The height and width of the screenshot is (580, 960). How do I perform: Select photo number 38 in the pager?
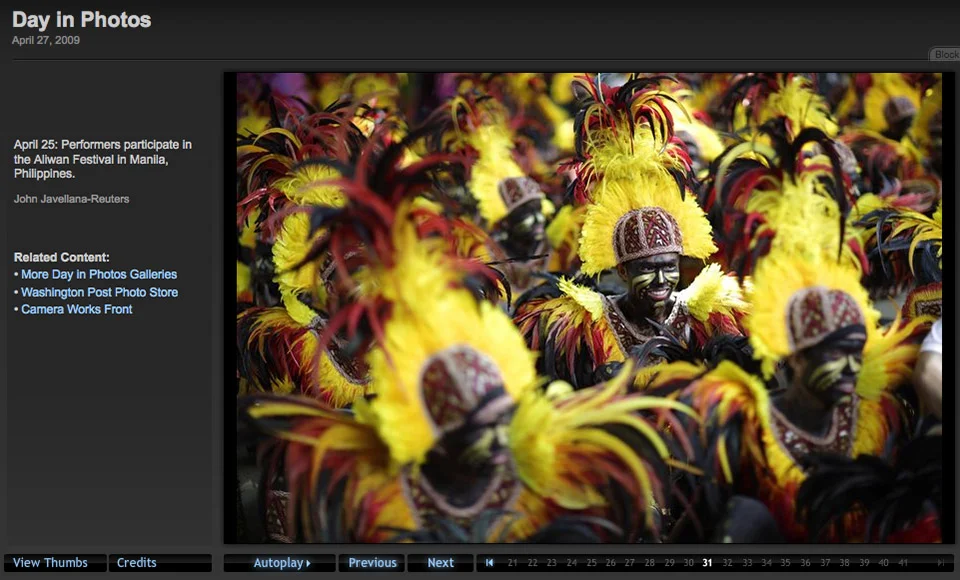[x=844, y=563]
